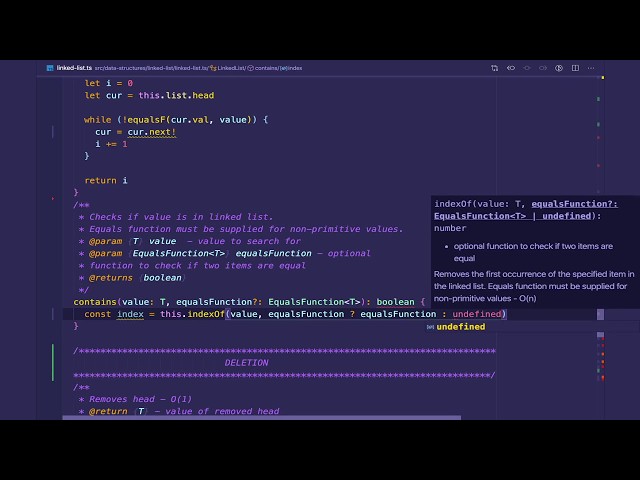Click contains breadcrumb segment
The height and width of the screenshot is (480, 640).
267,68
